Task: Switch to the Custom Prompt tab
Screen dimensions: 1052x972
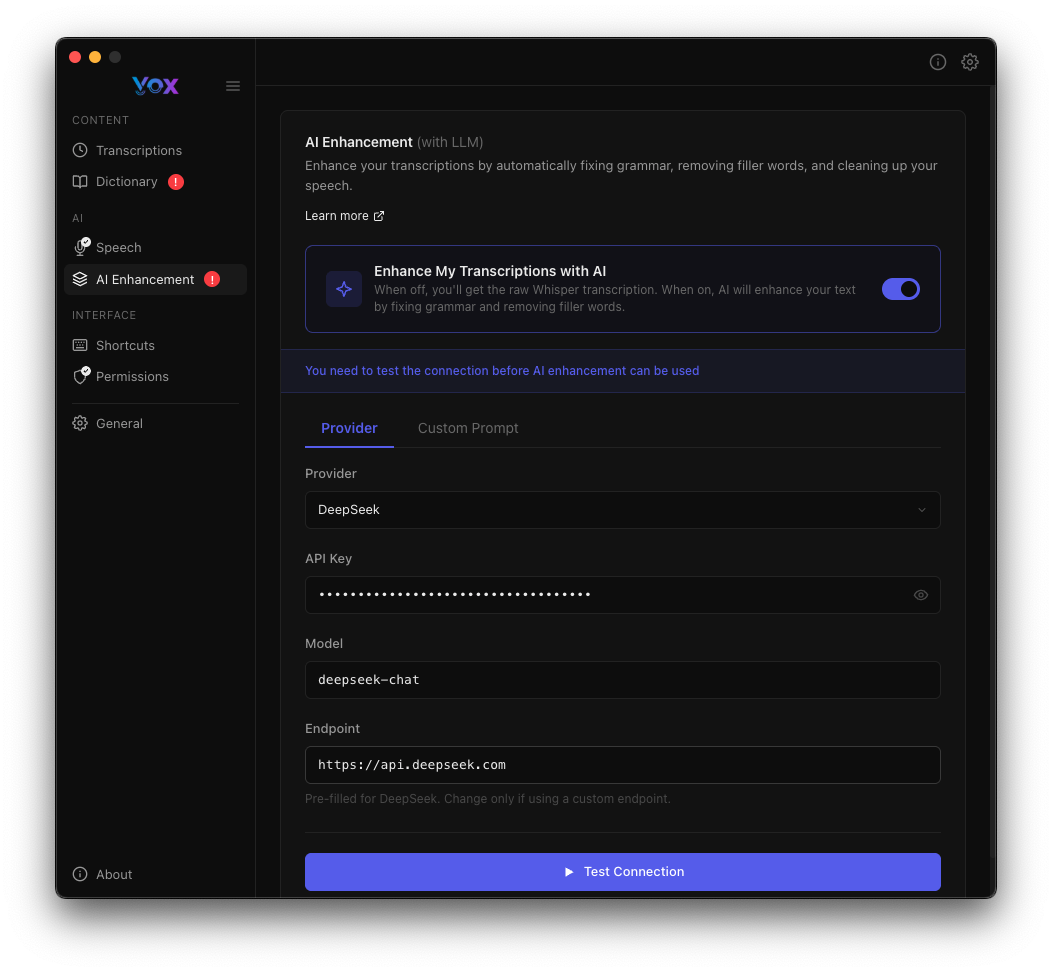Action: point(468,428)
